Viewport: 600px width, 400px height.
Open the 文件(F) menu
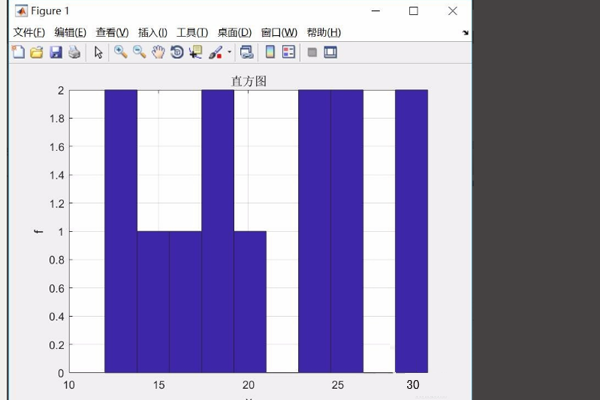tap(29, 33)
